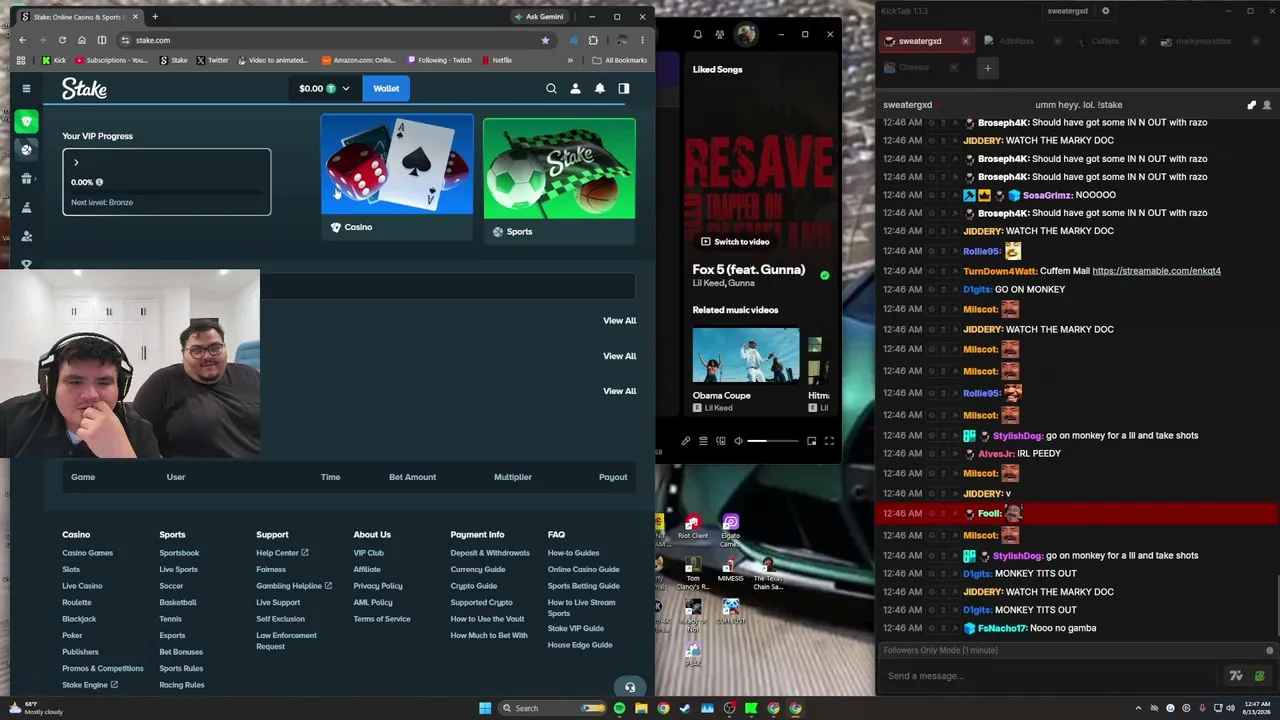1280x720 pixels.
Task: Click the Windows Start button
Action: 485,708
